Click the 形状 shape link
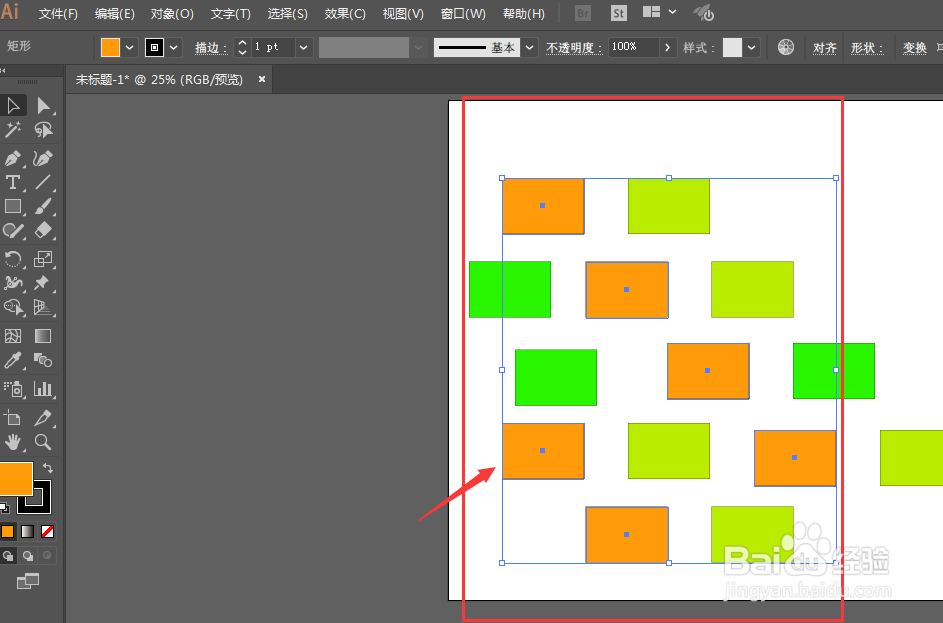The height and width of the screenshot is (623, 943). click(867, 48)
